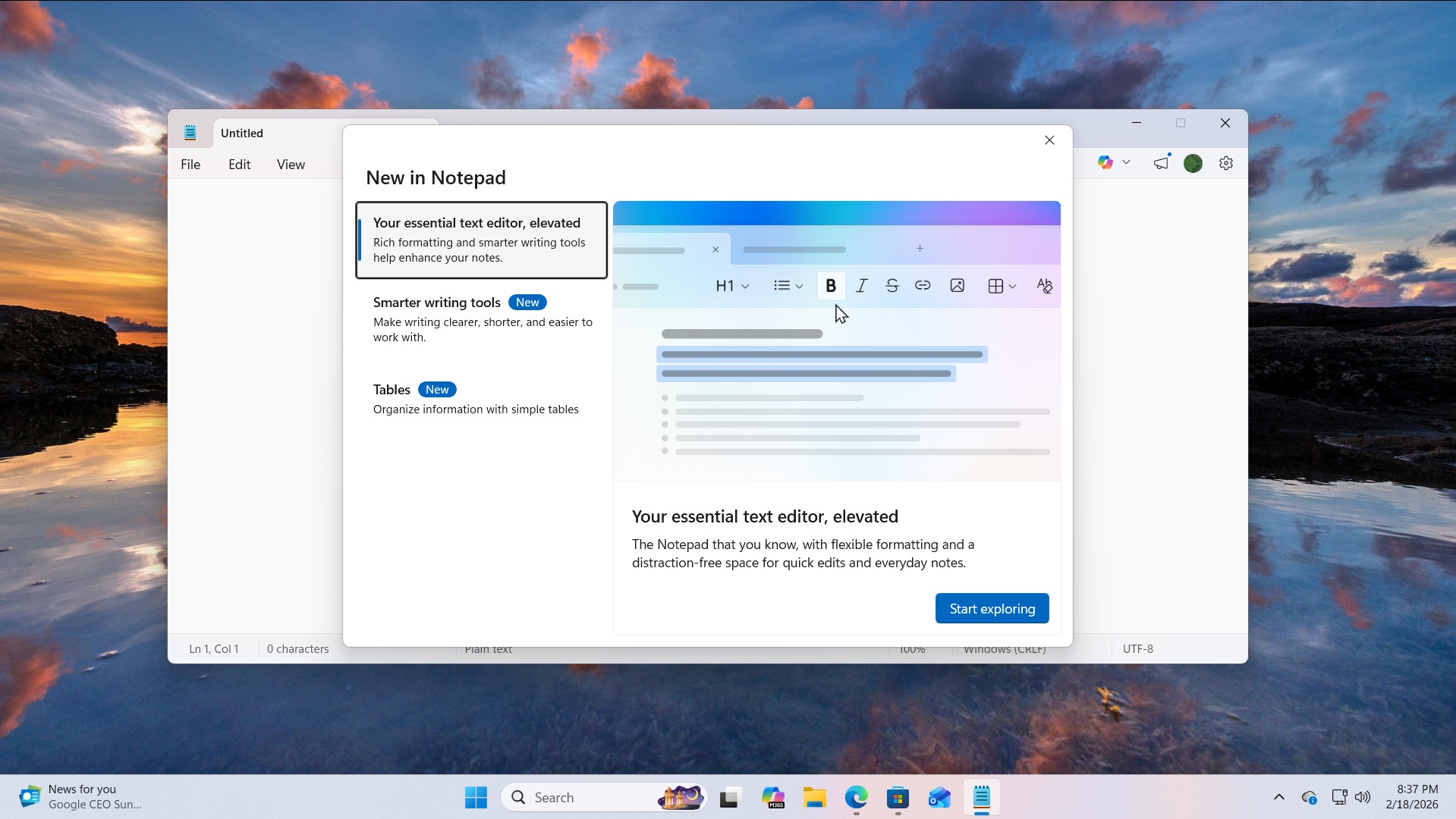This screenshot has height=819, width=1456.
Task: Open the H1 heading dropdown in the preview
Action: 731,286
